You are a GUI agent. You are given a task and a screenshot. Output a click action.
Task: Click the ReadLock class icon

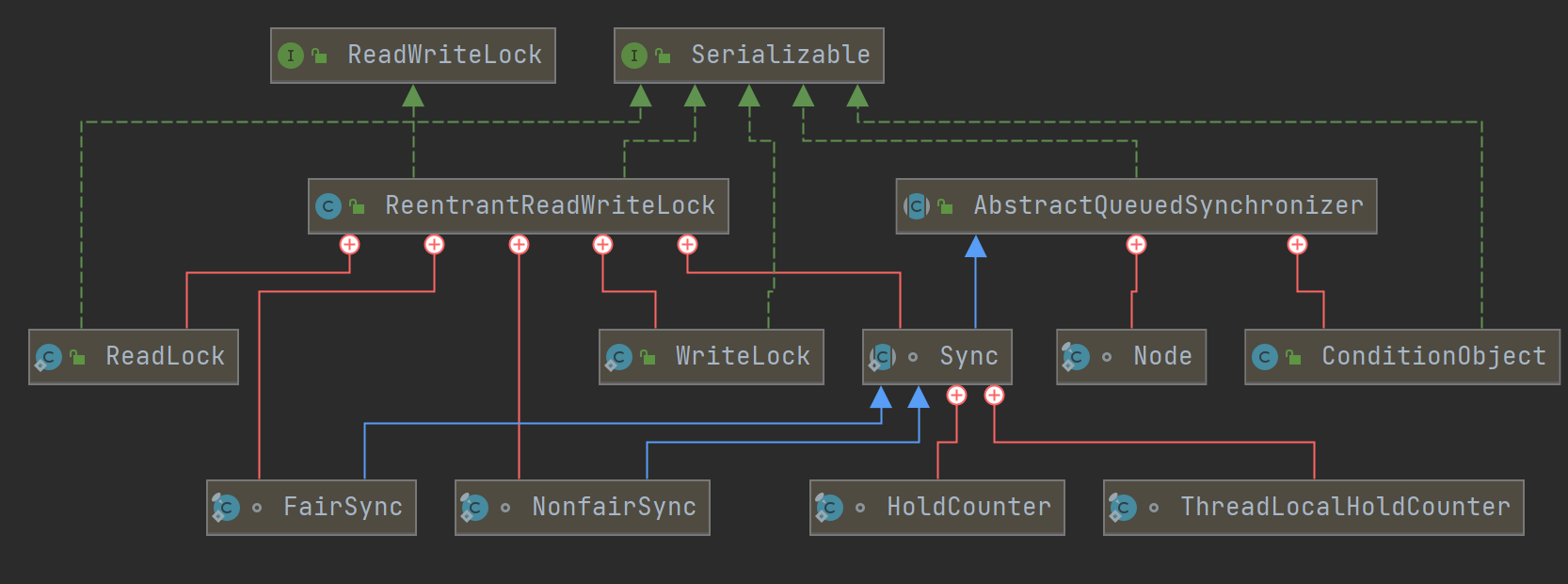(49, 357)
